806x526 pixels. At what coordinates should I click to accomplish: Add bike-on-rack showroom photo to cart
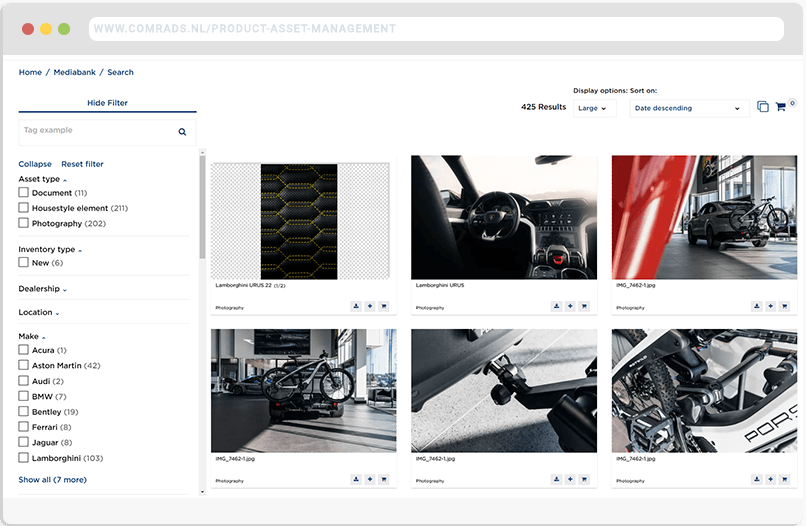[x=383, y=480]
